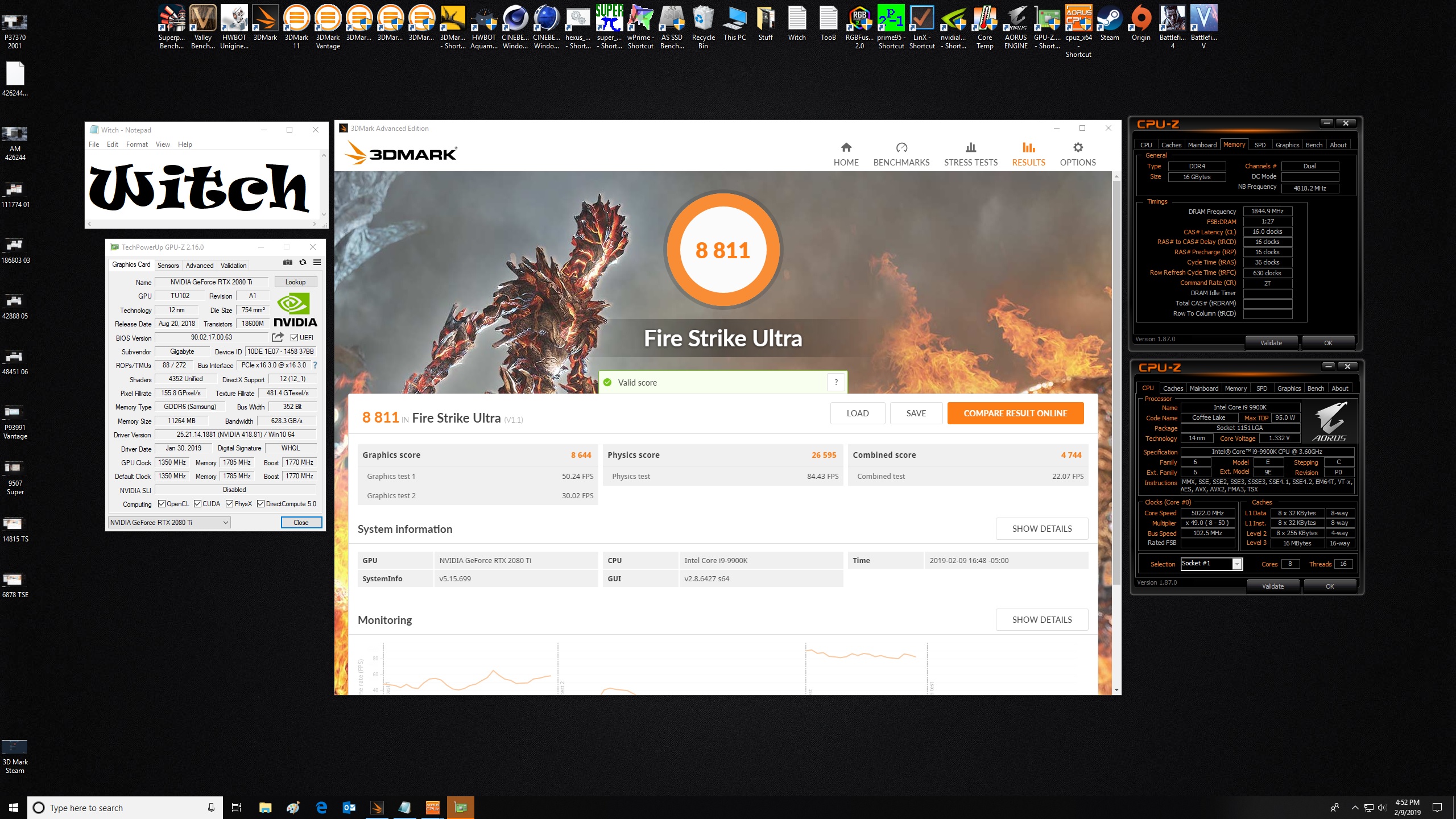This screenshot has height=819, width=1456.
Task: Click the 3DMark results vertical scrollbar
Action: (1116, 432)
